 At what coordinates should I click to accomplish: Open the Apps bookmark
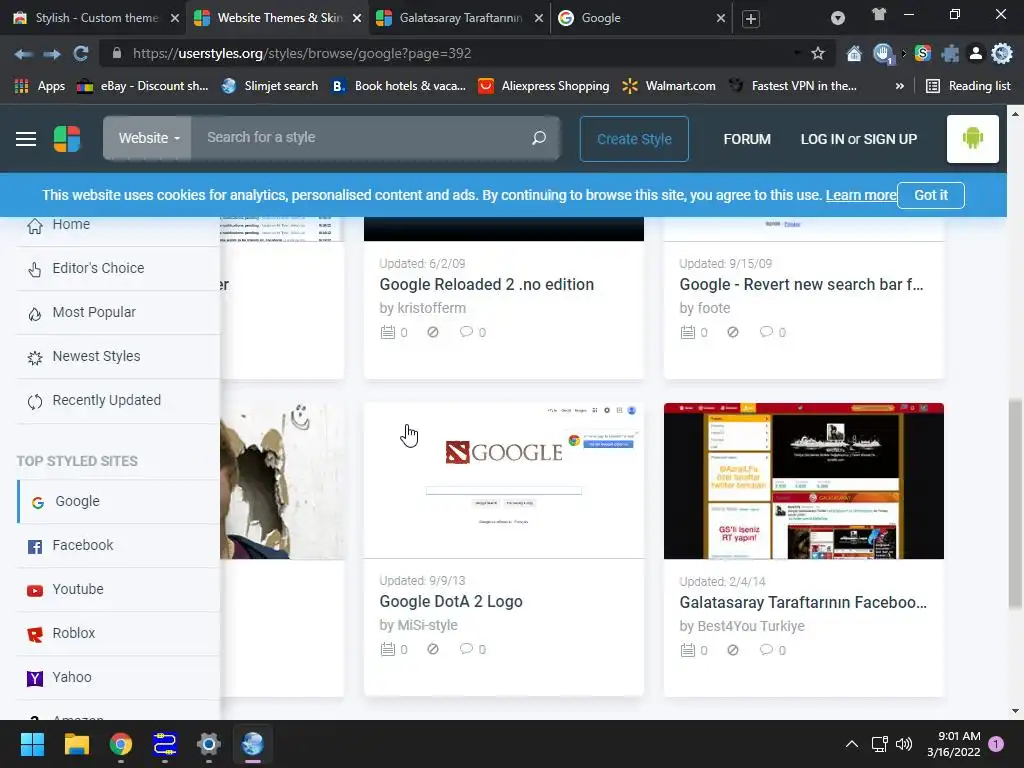pos(40,86)
